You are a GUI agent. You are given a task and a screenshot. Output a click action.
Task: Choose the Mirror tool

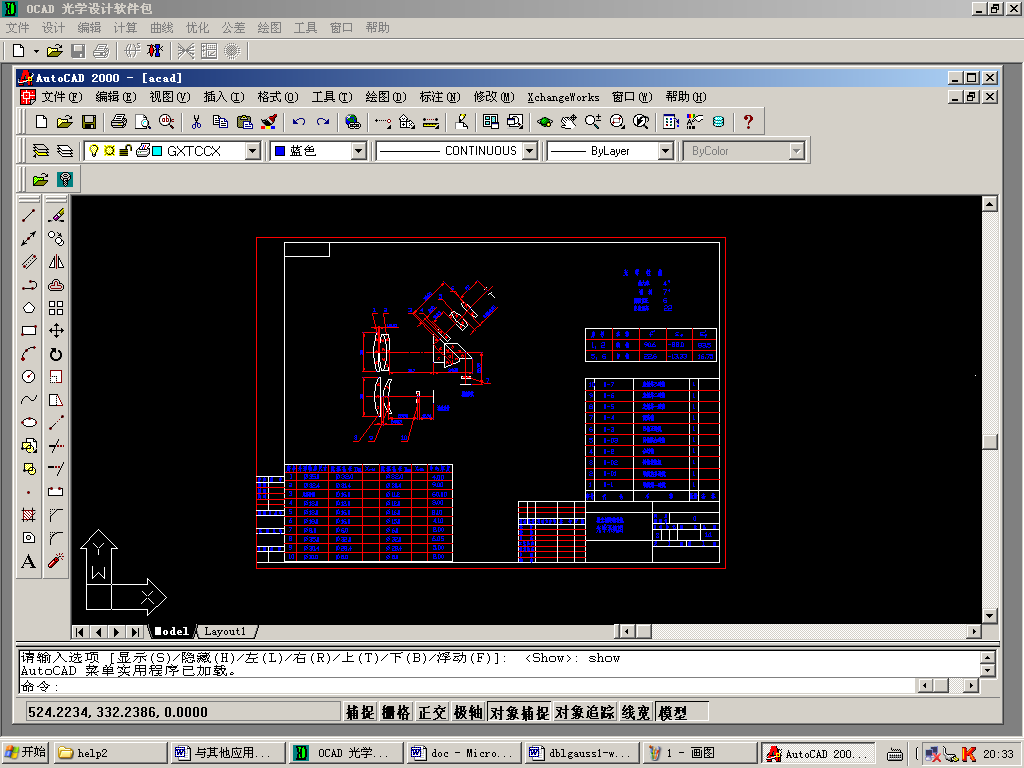coord(56,261)
